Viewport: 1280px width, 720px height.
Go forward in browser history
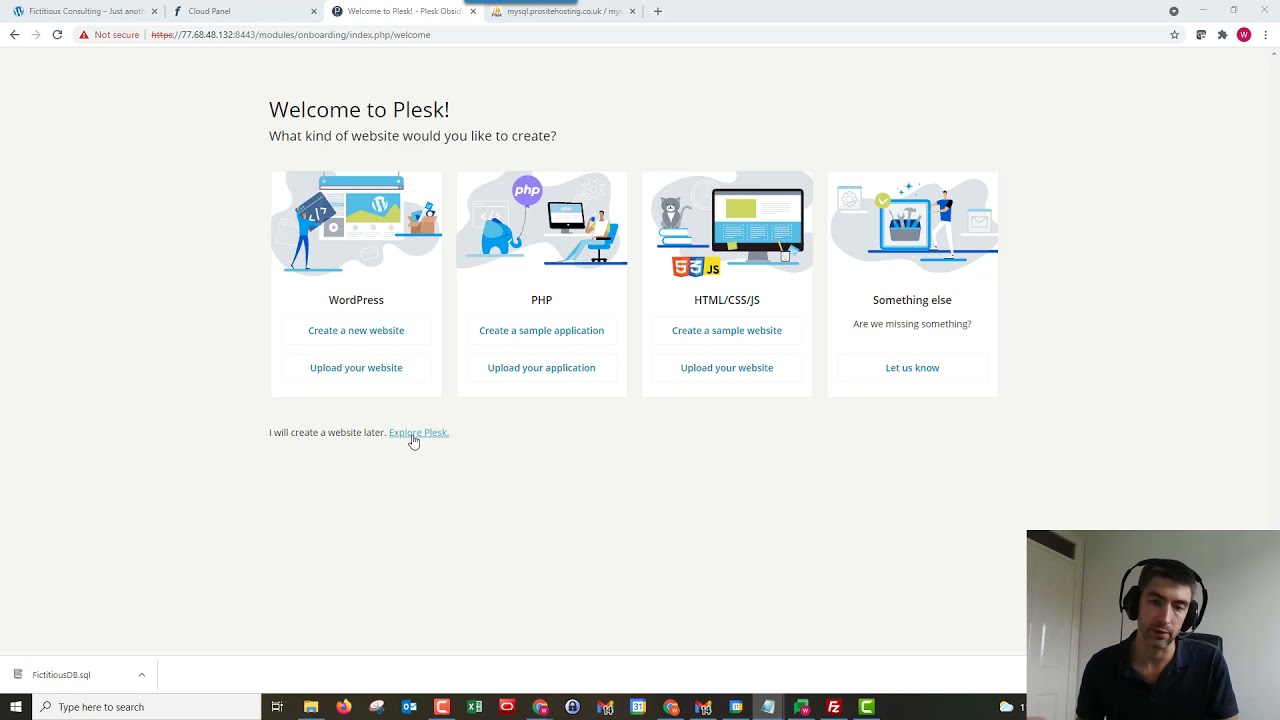pyautogui.click(x=35, y=34)
